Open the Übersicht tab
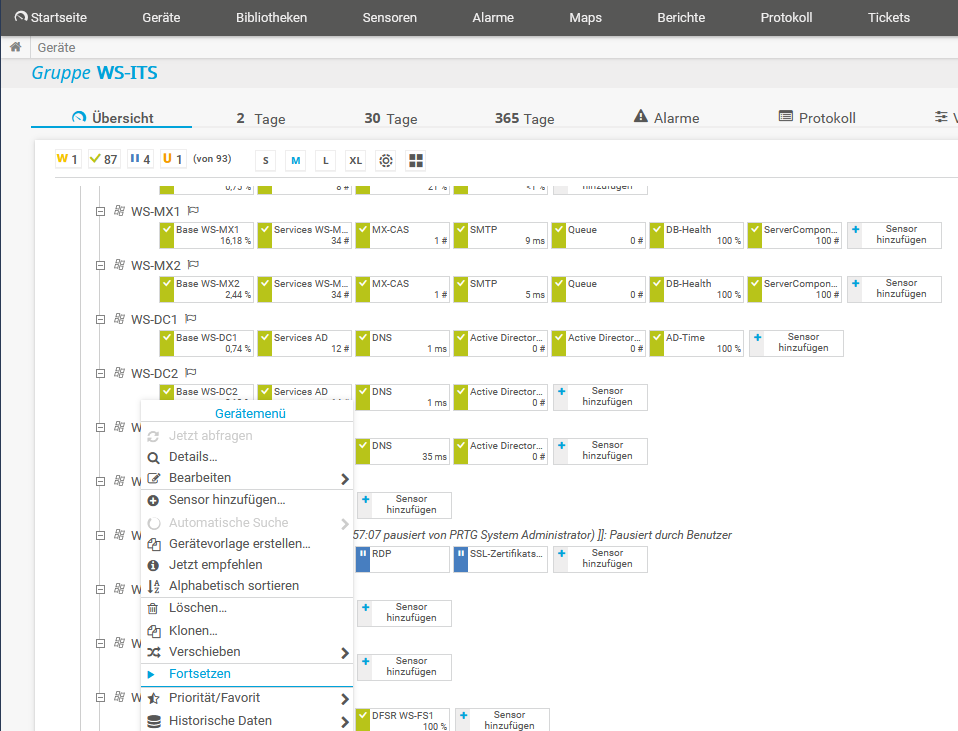The width and height of the screenshot is (958, 731). click(x=112, y=118)
